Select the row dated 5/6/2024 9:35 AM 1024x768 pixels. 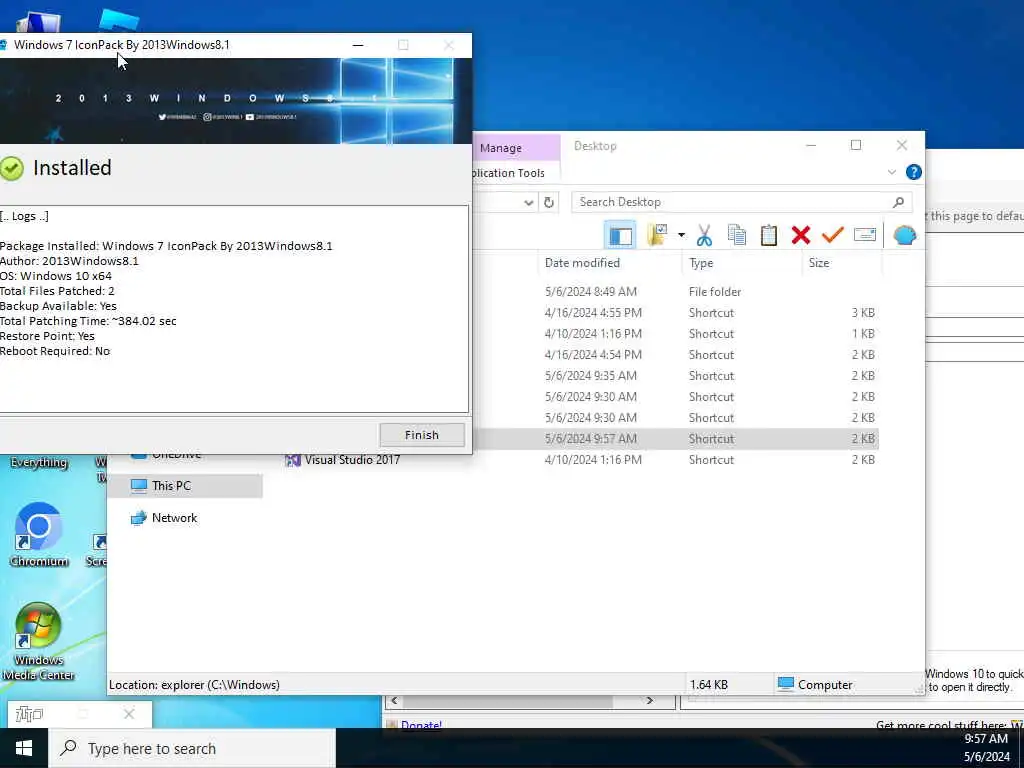tap(675, 376)
